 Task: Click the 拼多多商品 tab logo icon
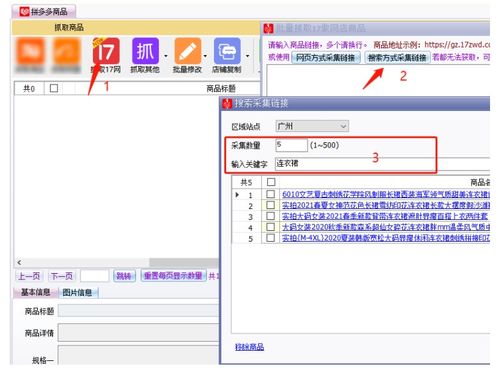click(x=24, y=12)
